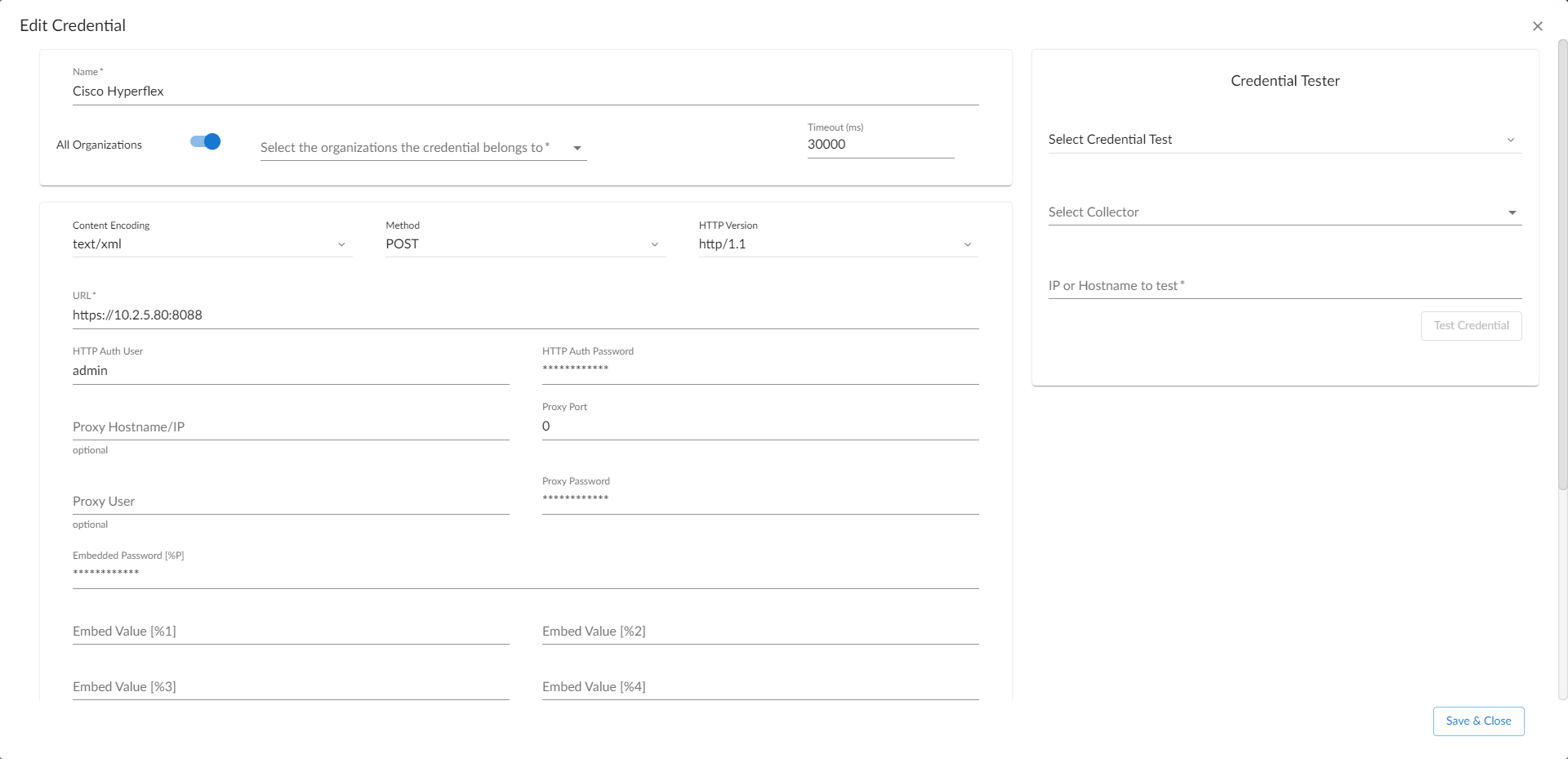Screen dimensions: 1568x759
Task: Click the Embed Value [%1] field
Action: pyautogui.click(x=291, y=632)
